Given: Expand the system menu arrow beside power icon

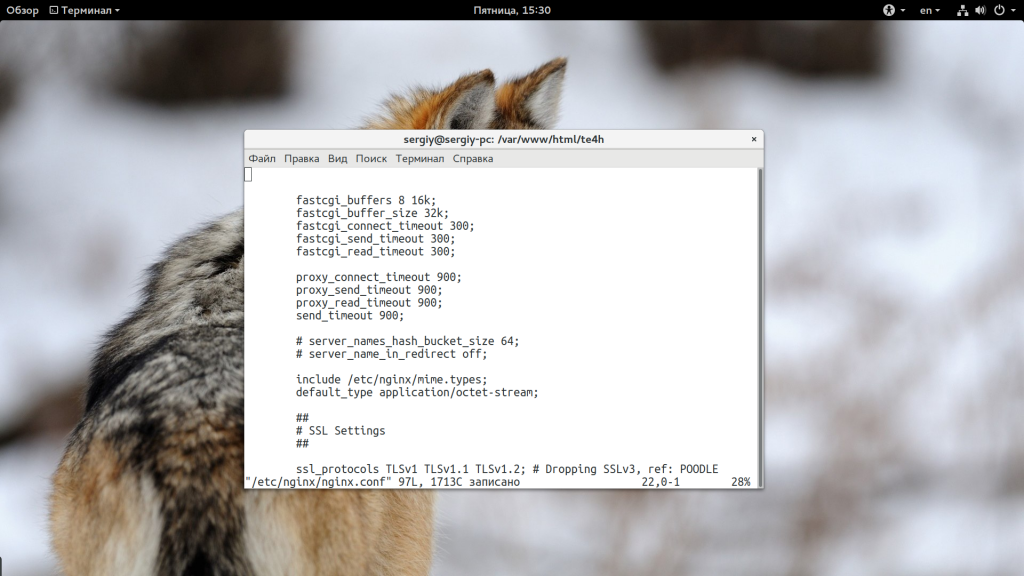Looking at the screenshot, I should tap(1011, 10).
